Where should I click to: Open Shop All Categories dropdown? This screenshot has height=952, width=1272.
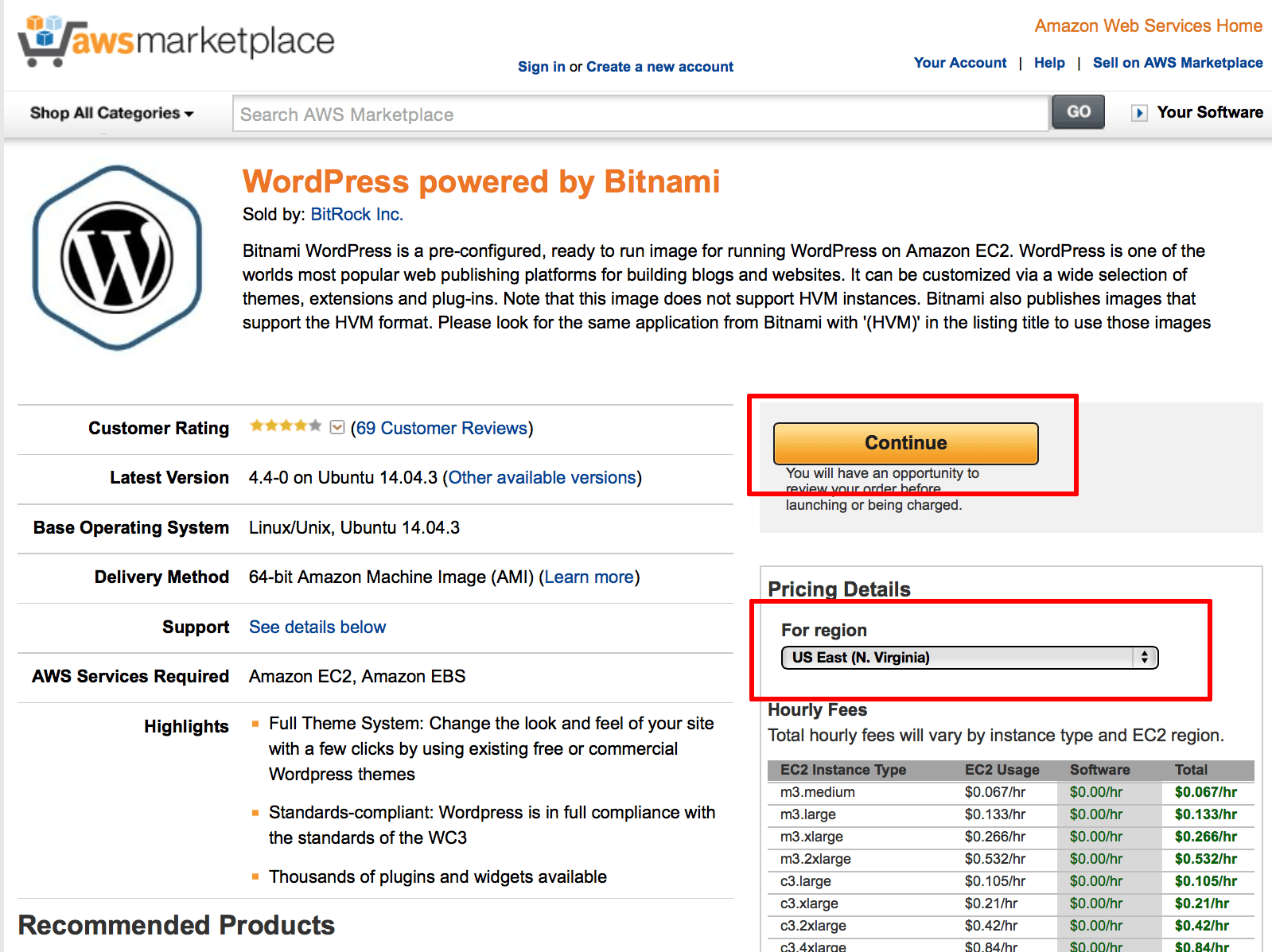click(x=112, y=113)
